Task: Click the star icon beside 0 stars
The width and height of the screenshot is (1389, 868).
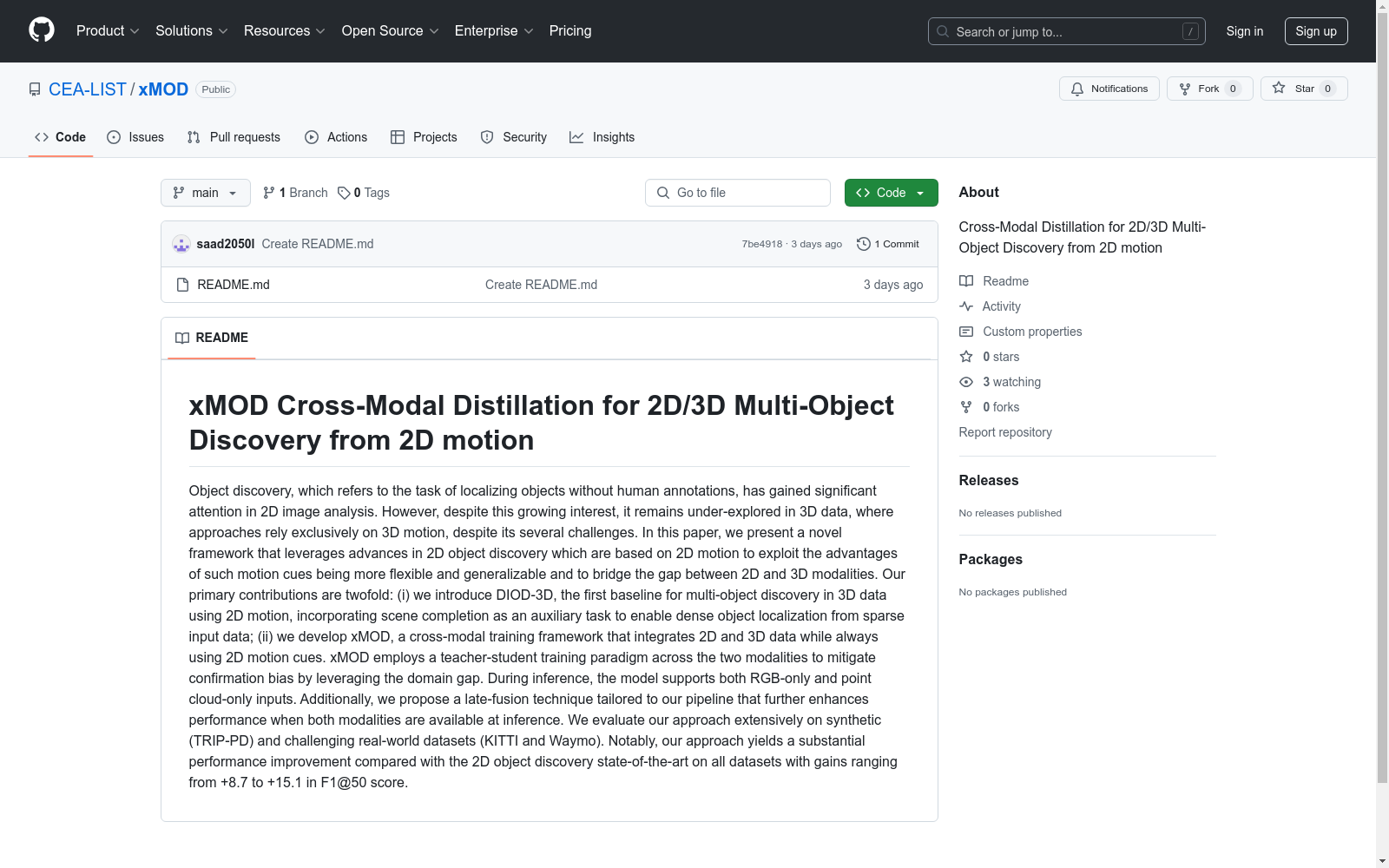Action: tap(966, 357)
